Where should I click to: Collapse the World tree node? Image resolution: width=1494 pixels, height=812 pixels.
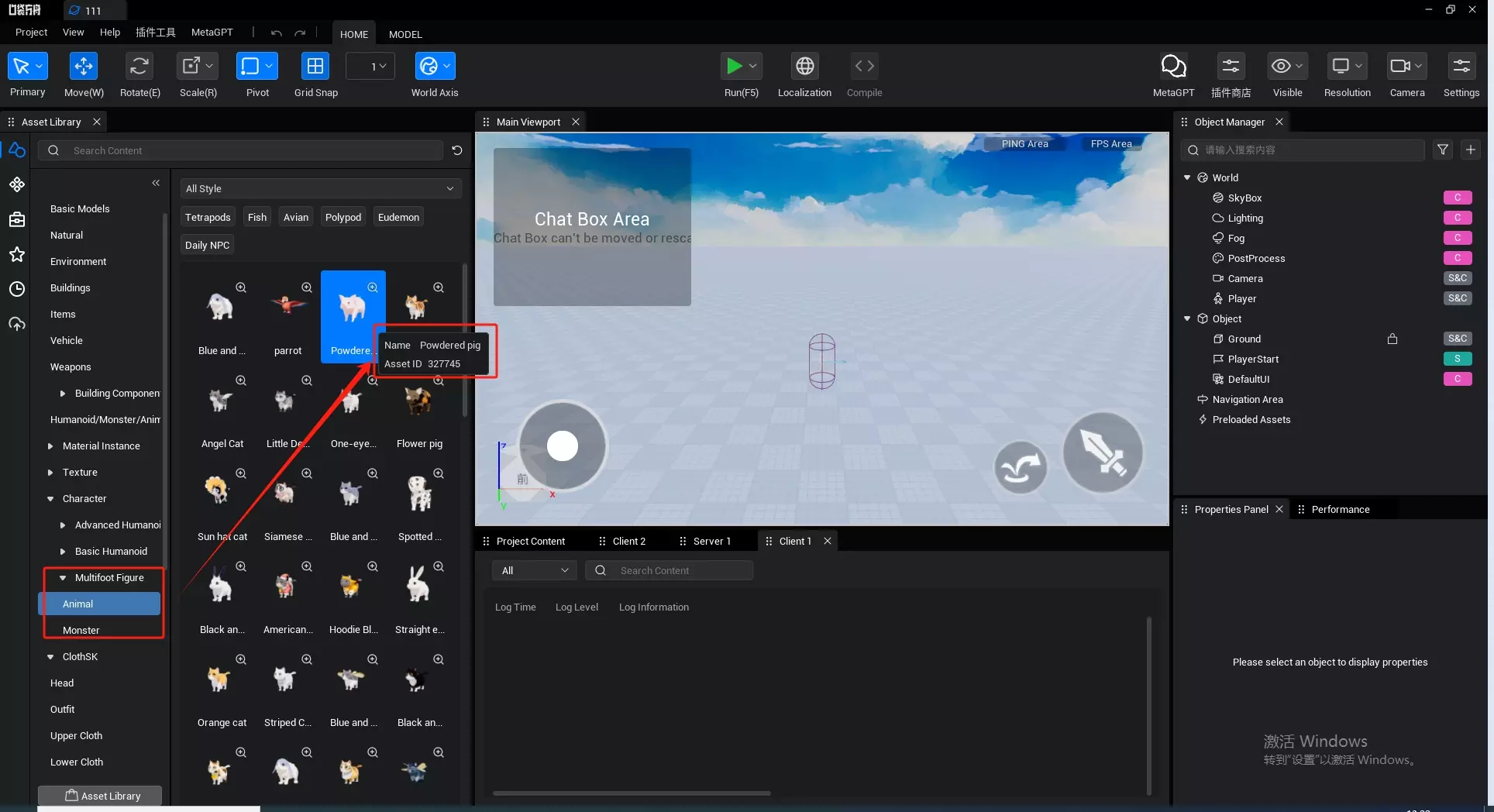point(1187,177)
